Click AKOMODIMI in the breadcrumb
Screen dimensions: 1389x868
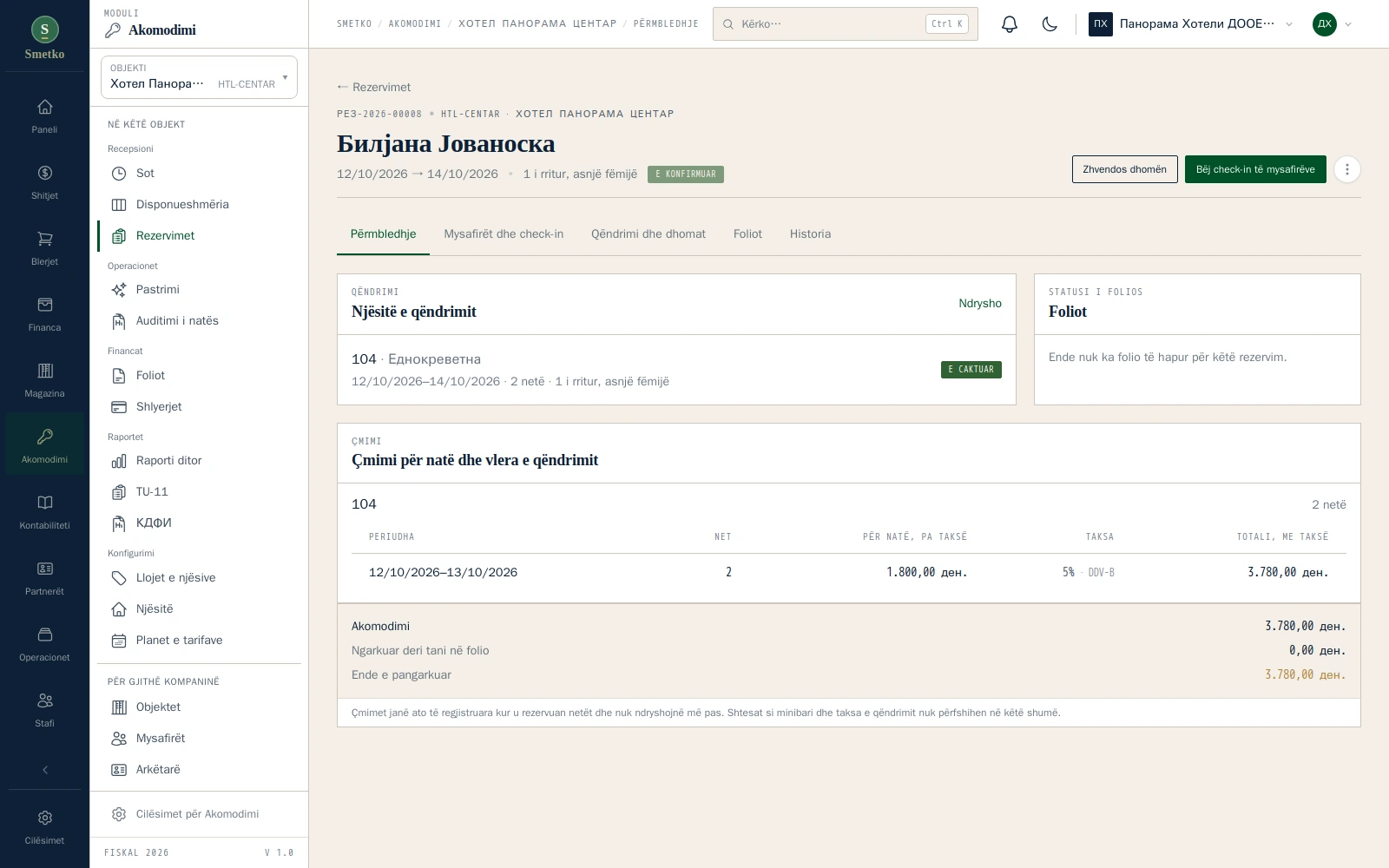tap(415, 24)
